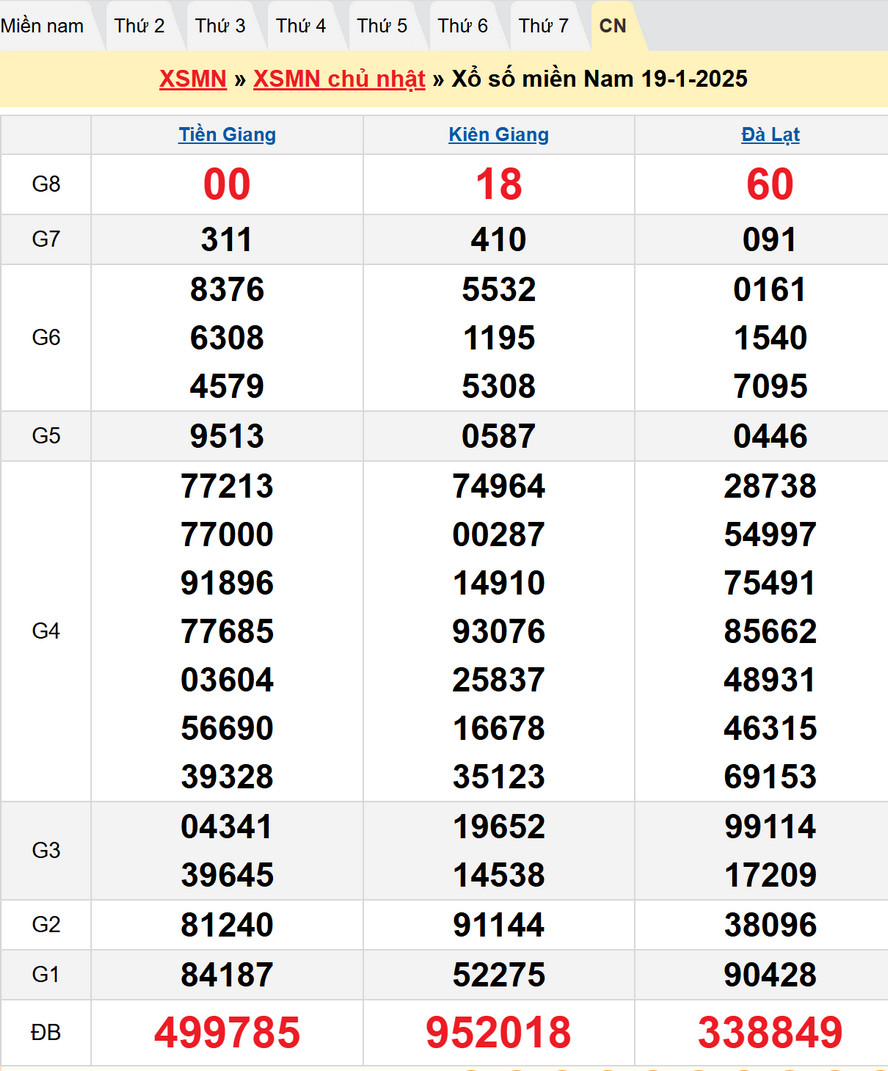This screenshot has height=1071, width=888.
Task: Open the Tiền Giang column header link
Action: [x=227, y=135]
